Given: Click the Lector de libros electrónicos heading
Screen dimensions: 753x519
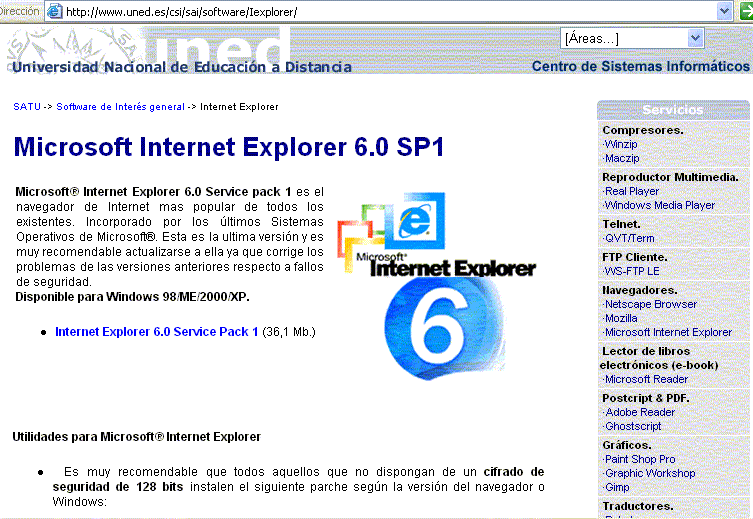Looking at the screenshot, I should (659, 358).
